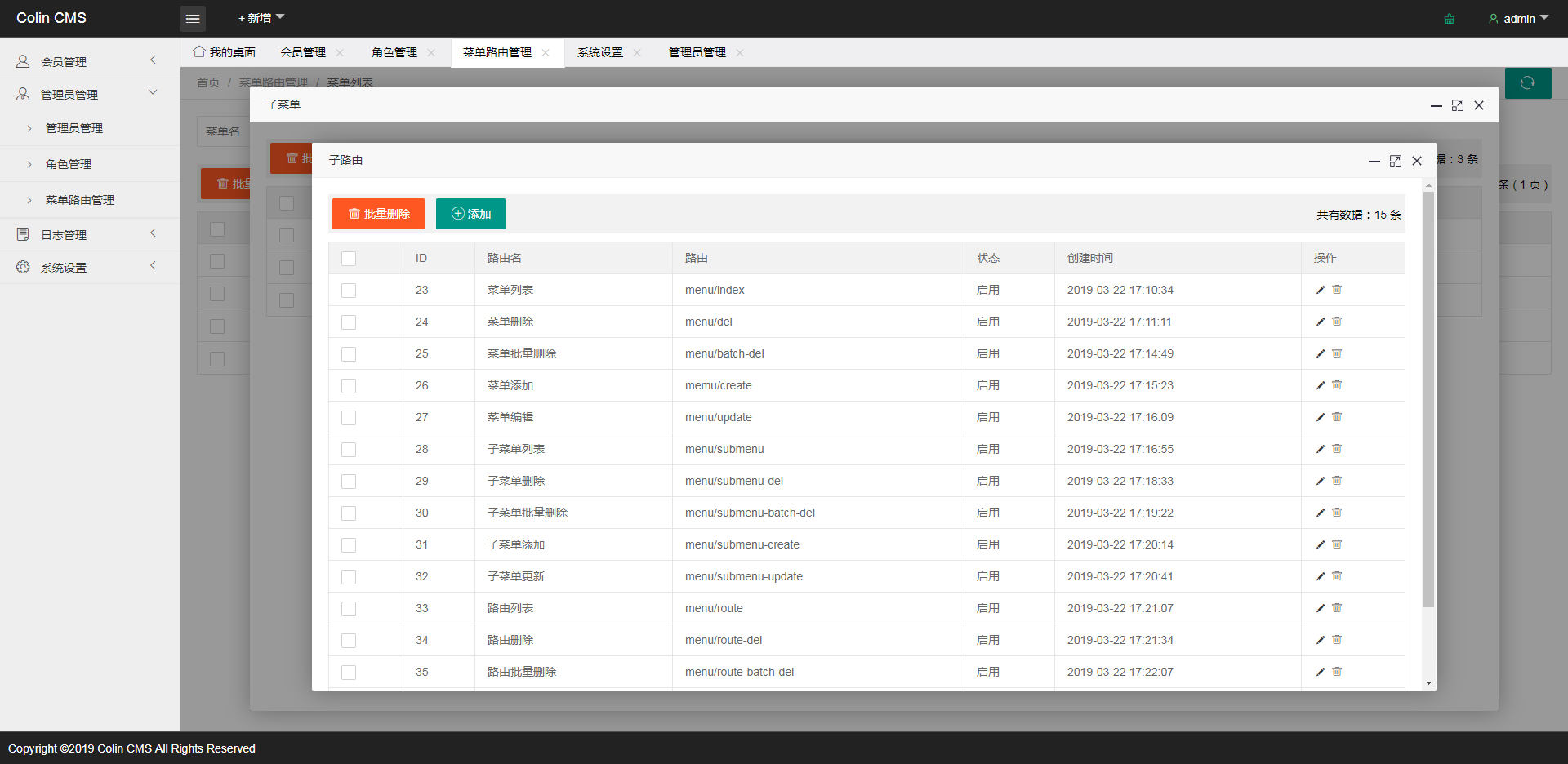Image resolution: width=1568 pixels, height=764 pixels.
Task: Open the 新增 dropdown in top bar
Action: tap(261, 18)
